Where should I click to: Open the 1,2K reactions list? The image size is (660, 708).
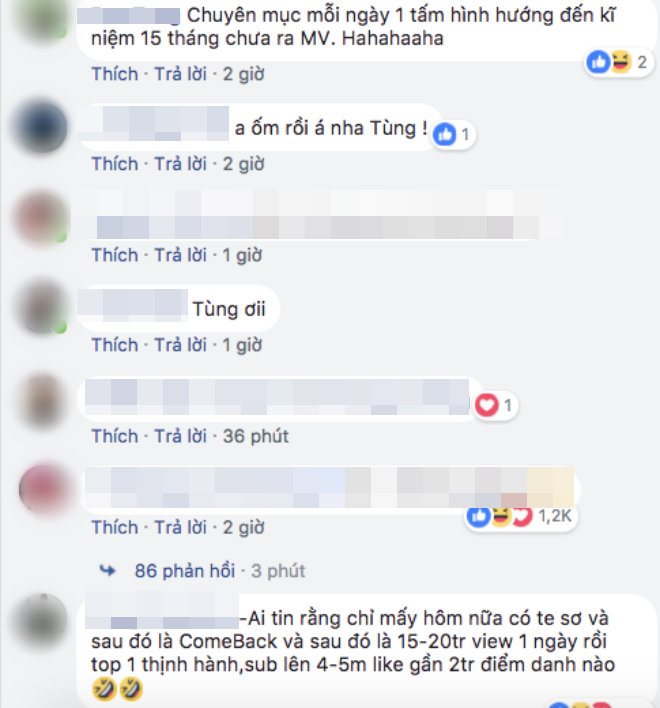pyautogui.click(x=555, y=515)
